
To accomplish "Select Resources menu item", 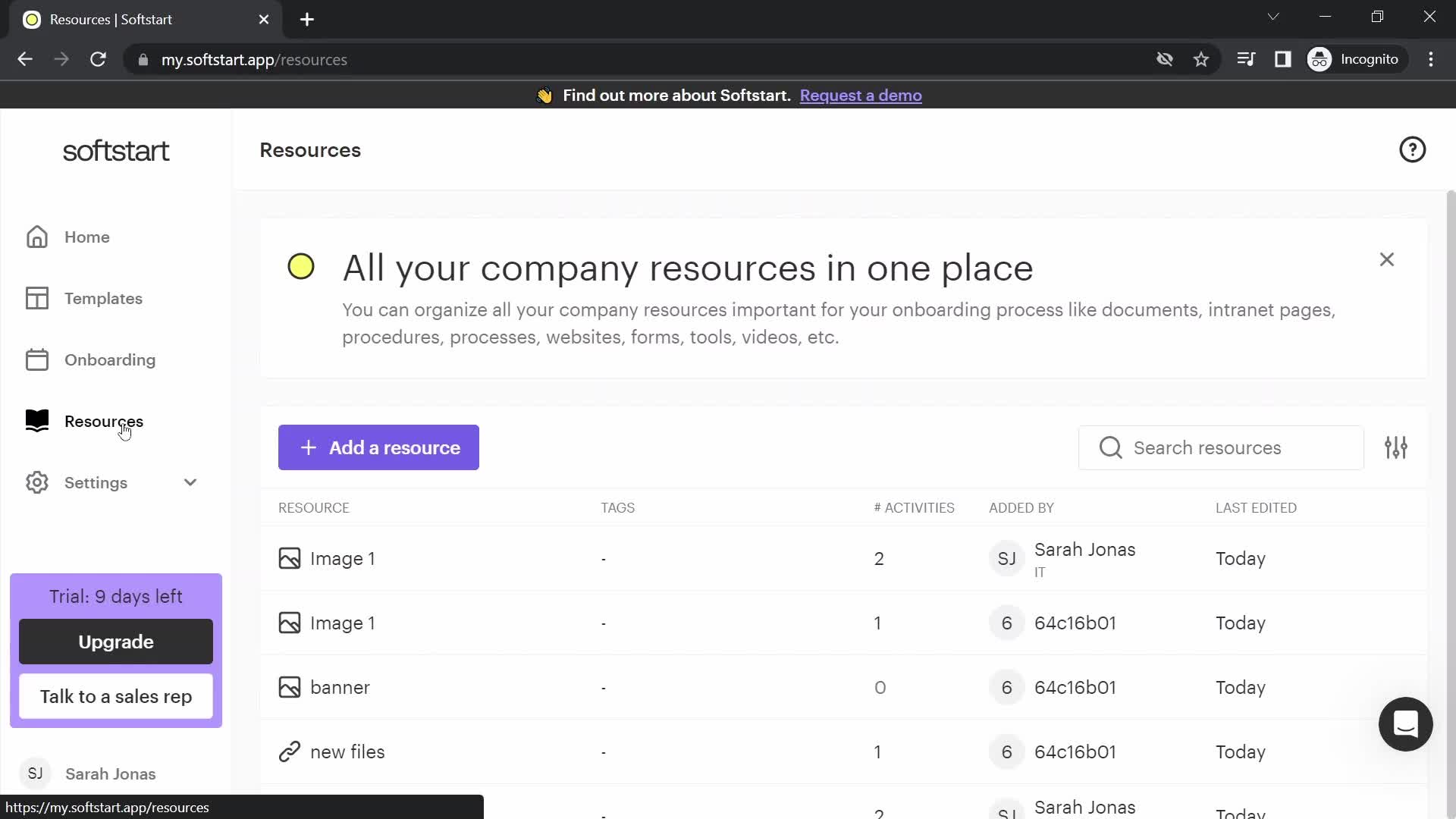I will click(x=104, y=421).
